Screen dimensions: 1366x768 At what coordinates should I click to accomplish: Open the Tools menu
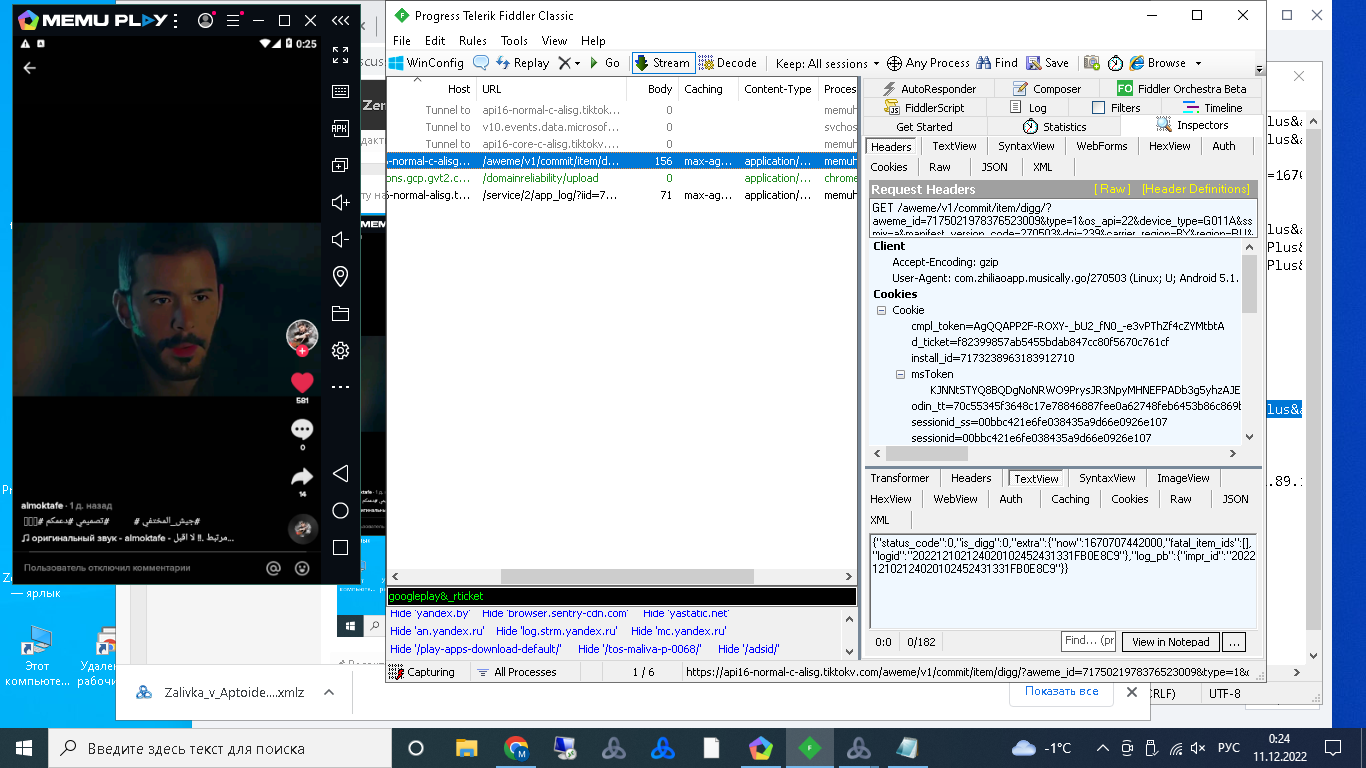coord(514,41)
